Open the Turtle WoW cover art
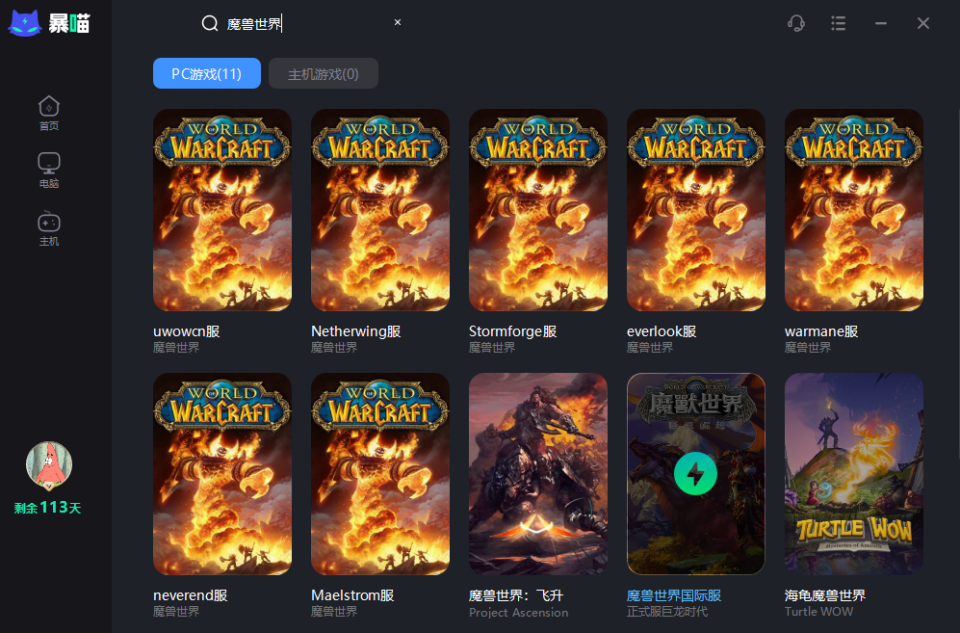Screen dimensions: 960x633 854,474
